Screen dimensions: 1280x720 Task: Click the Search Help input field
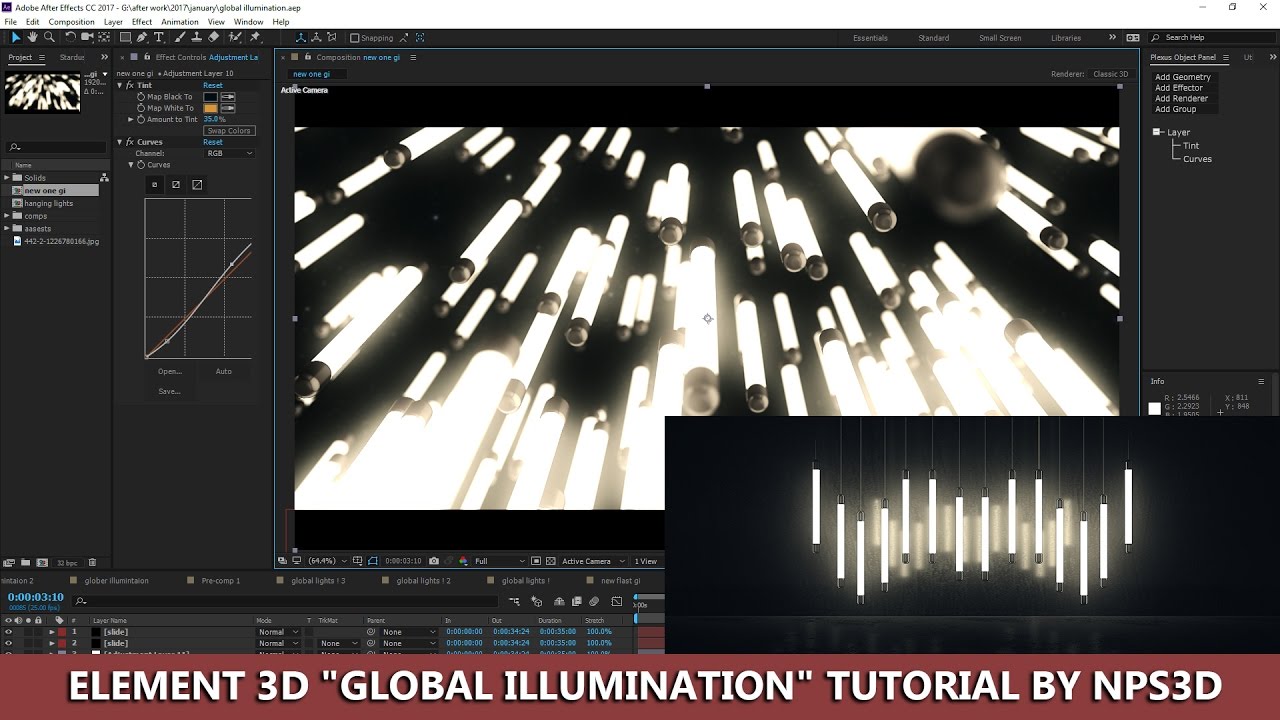1211,38
